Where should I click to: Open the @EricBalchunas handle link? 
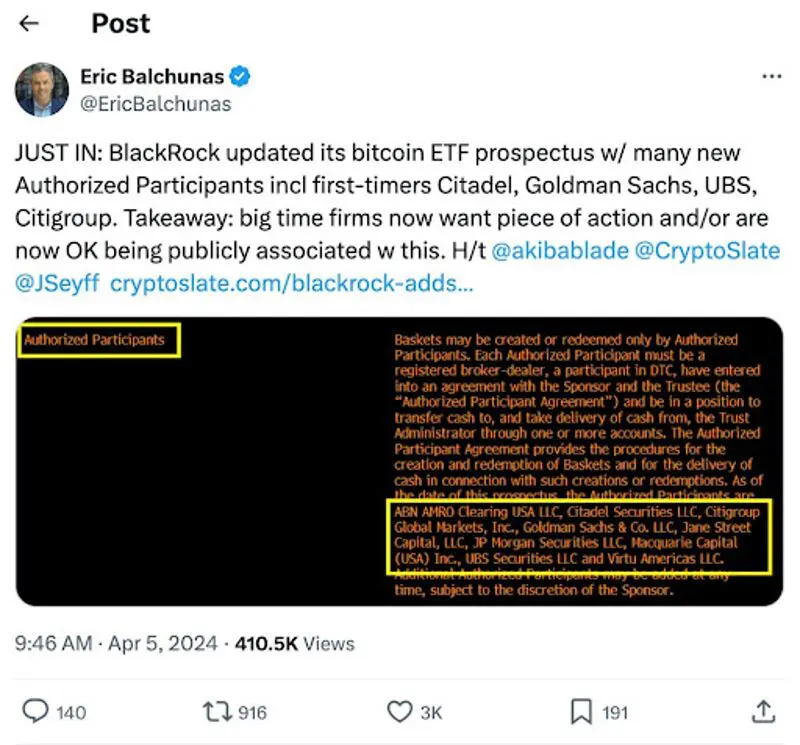pyautogui.click(x=155, y=103)
